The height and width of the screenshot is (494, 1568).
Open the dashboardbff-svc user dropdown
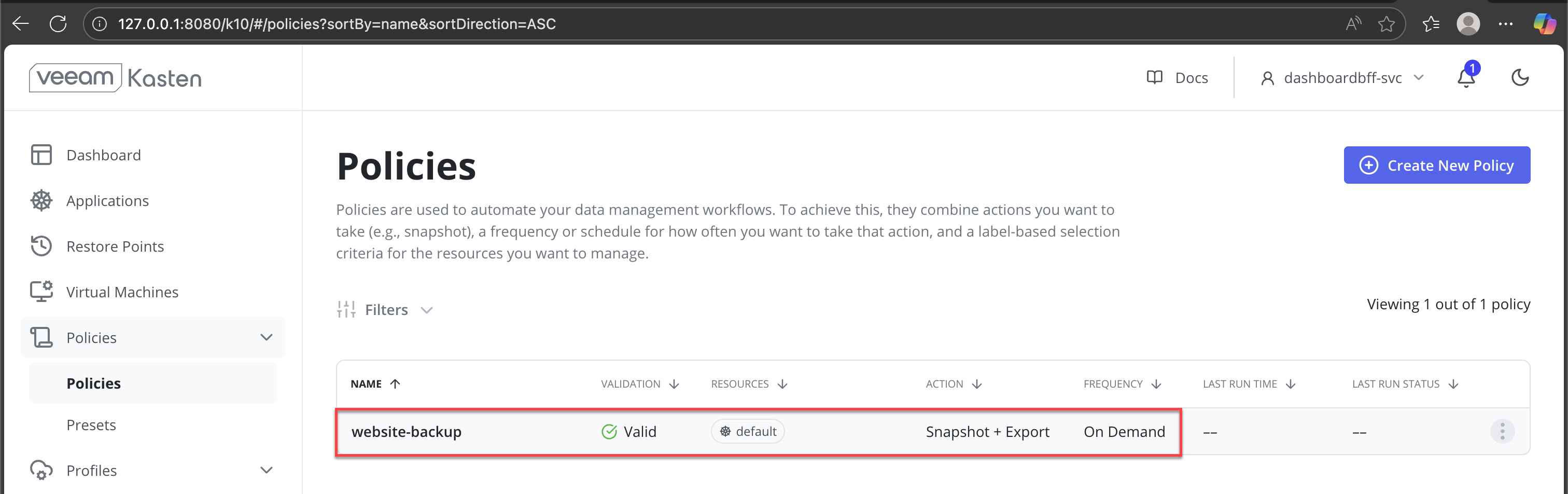pos(1342,78)
